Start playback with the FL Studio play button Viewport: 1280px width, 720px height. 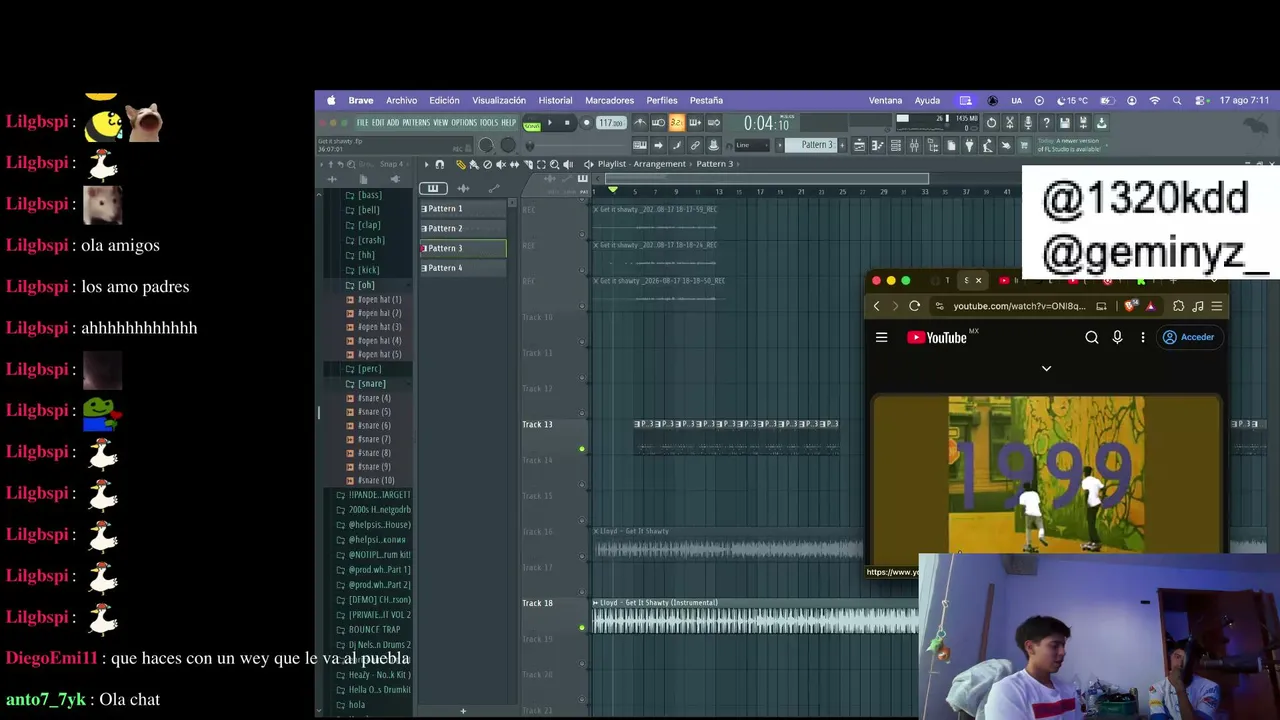click(549, 123)
